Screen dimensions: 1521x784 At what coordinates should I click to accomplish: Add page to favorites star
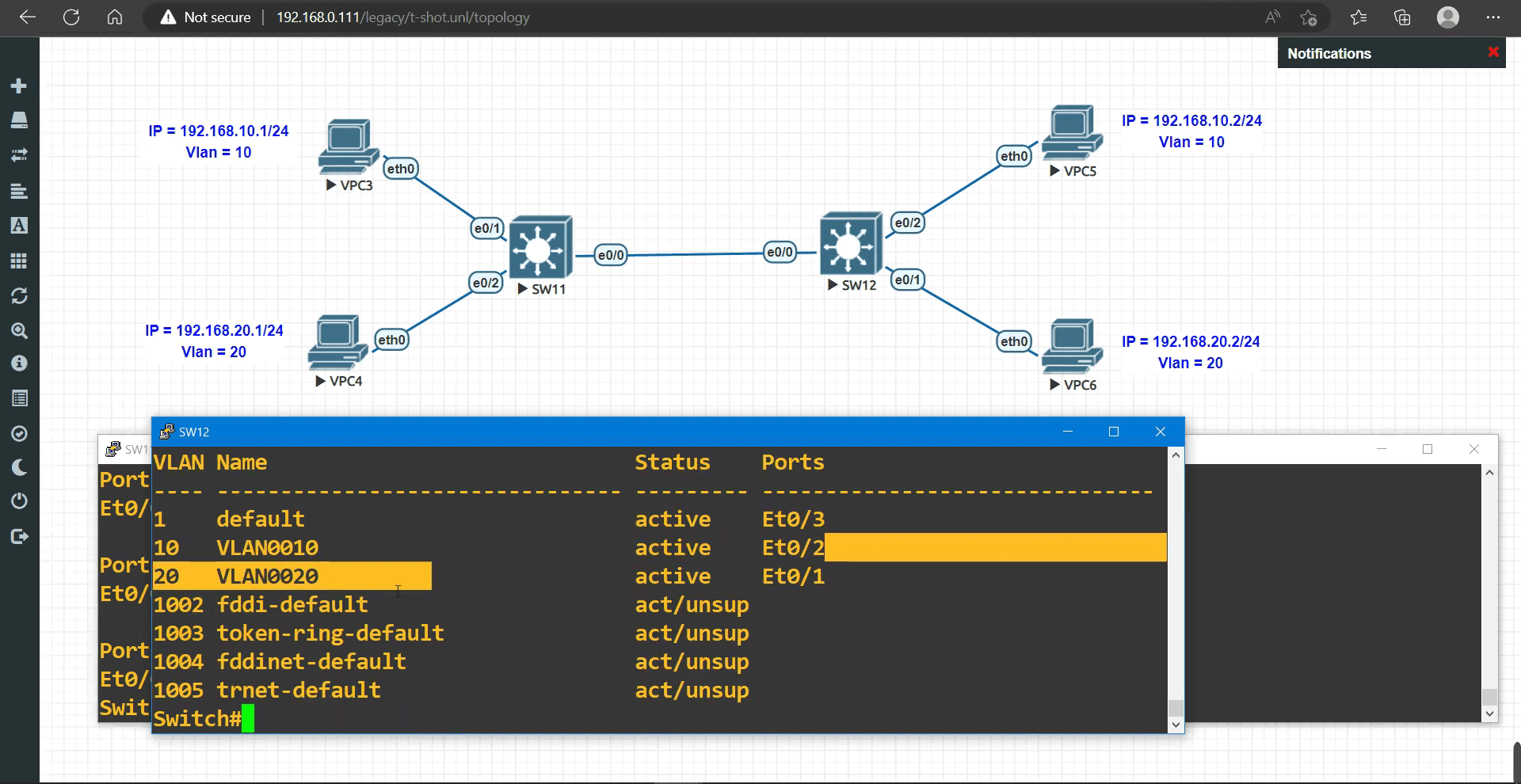[x=1309, y=17]
